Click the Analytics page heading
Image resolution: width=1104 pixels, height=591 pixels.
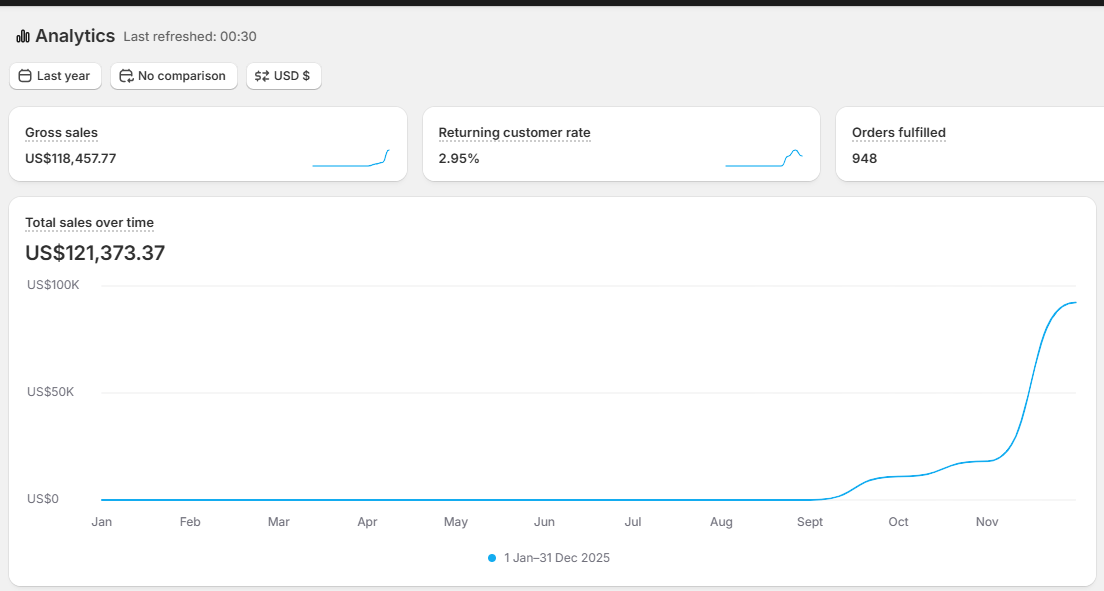point(75,37)
